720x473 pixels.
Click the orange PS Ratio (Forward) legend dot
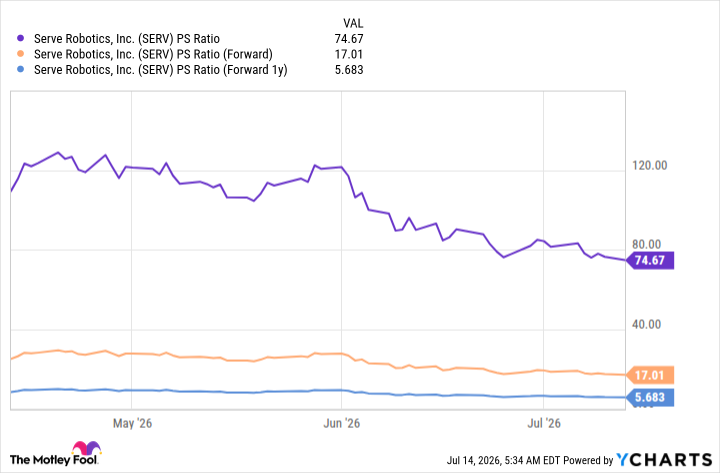(x=20, y=54)
